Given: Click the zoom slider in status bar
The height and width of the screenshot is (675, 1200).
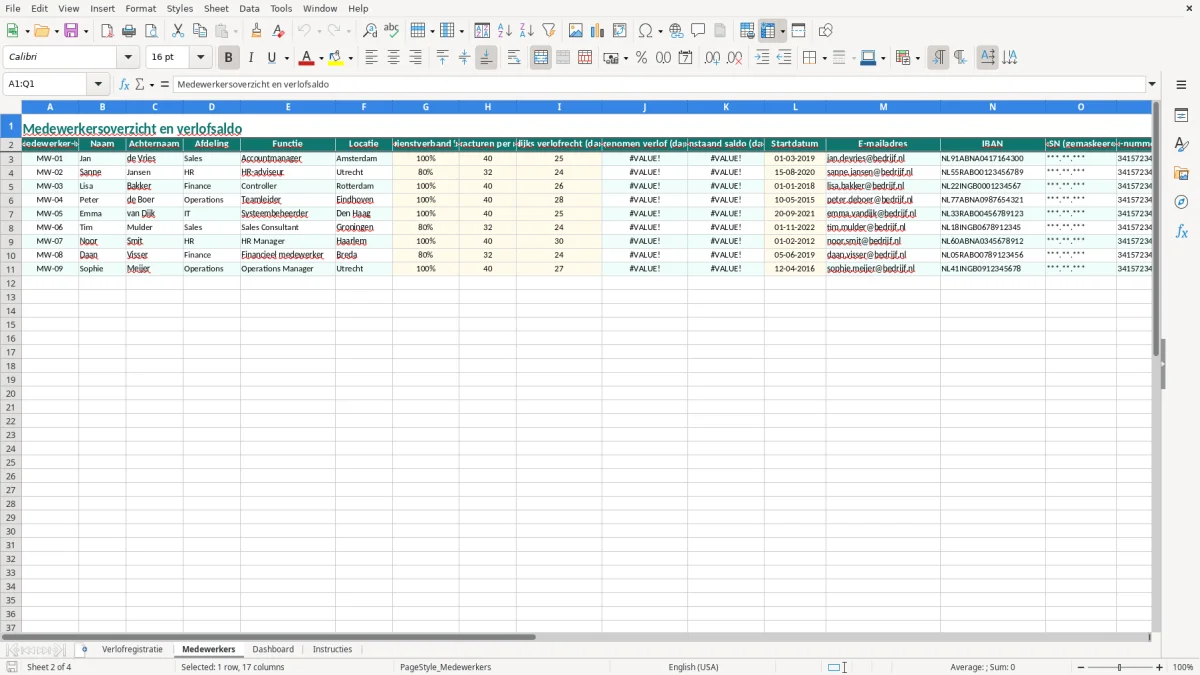Looking at the screenshot, I should (x=1120, y=667).
